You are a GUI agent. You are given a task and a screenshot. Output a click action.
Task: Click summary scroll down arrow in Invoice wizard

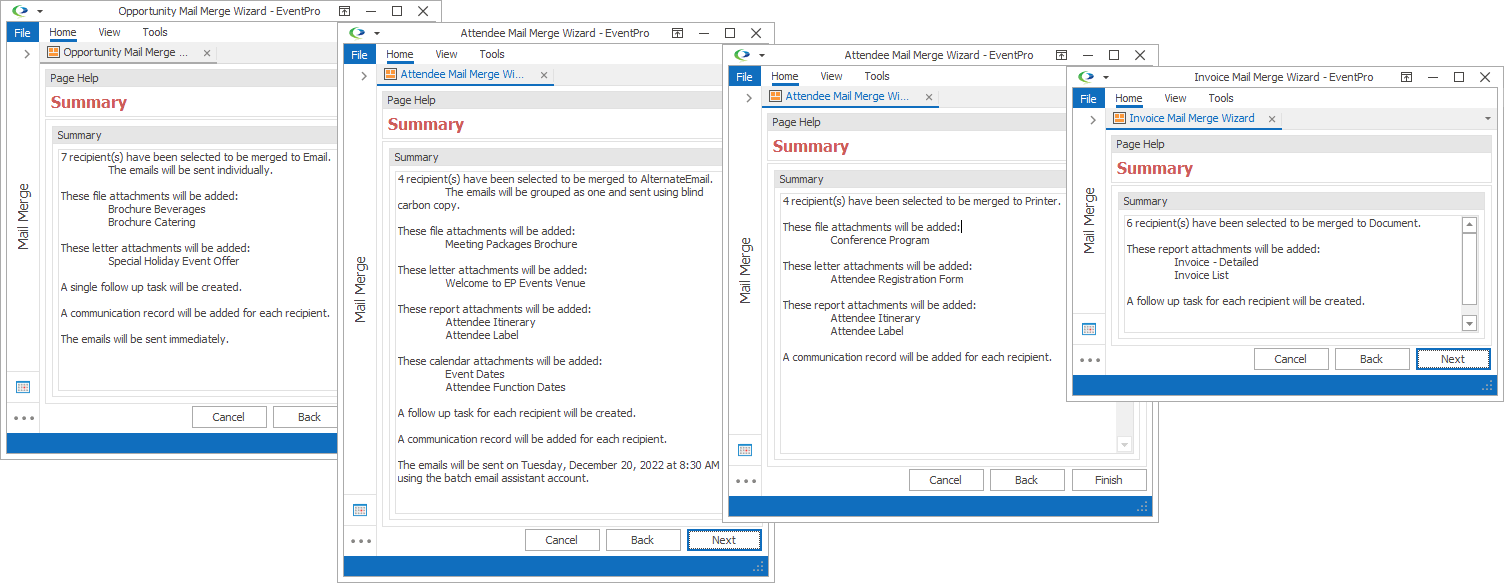pyautogui.click(x=1469, y=323)
